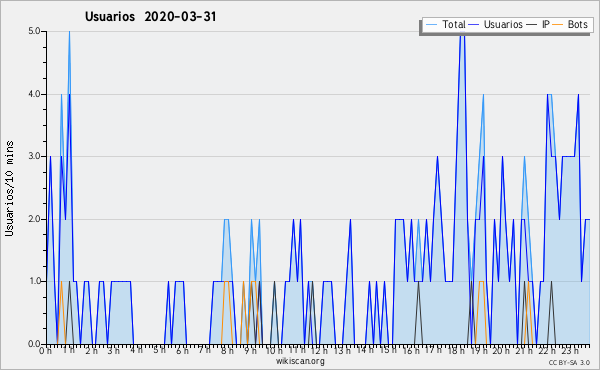Click the 'Usuarios/10 mins' y-axis label
Viewport: 600px width, 370px height.
click(x=9, y=188)
